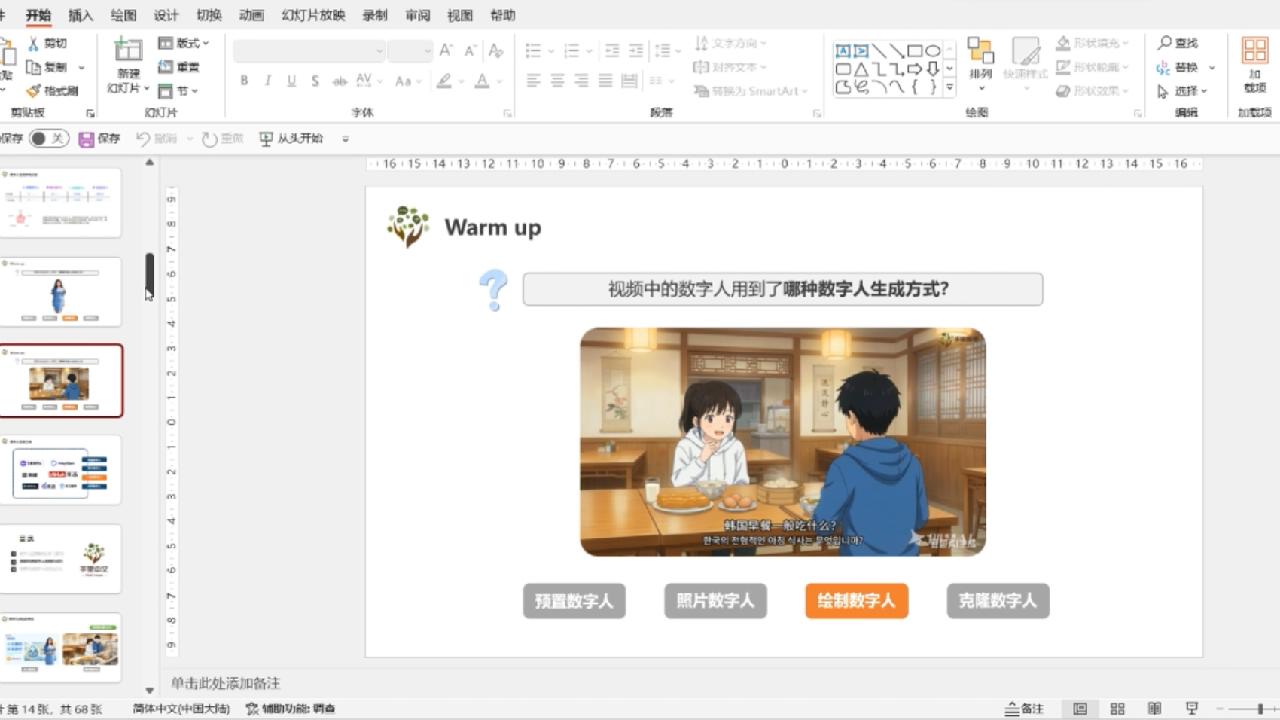This screenshot has height=720, width=1280.
Task: Open the Design (设计) tab
Action: 166,15
